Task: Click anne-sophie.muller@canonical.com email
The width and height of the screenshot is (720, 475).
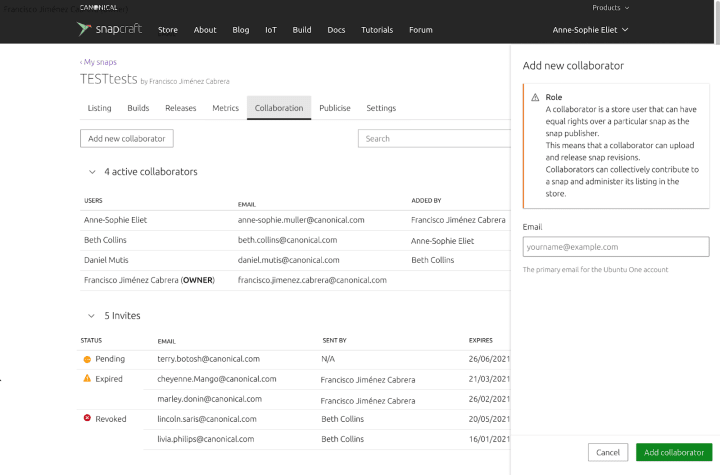Action: (x=301, y=220)
